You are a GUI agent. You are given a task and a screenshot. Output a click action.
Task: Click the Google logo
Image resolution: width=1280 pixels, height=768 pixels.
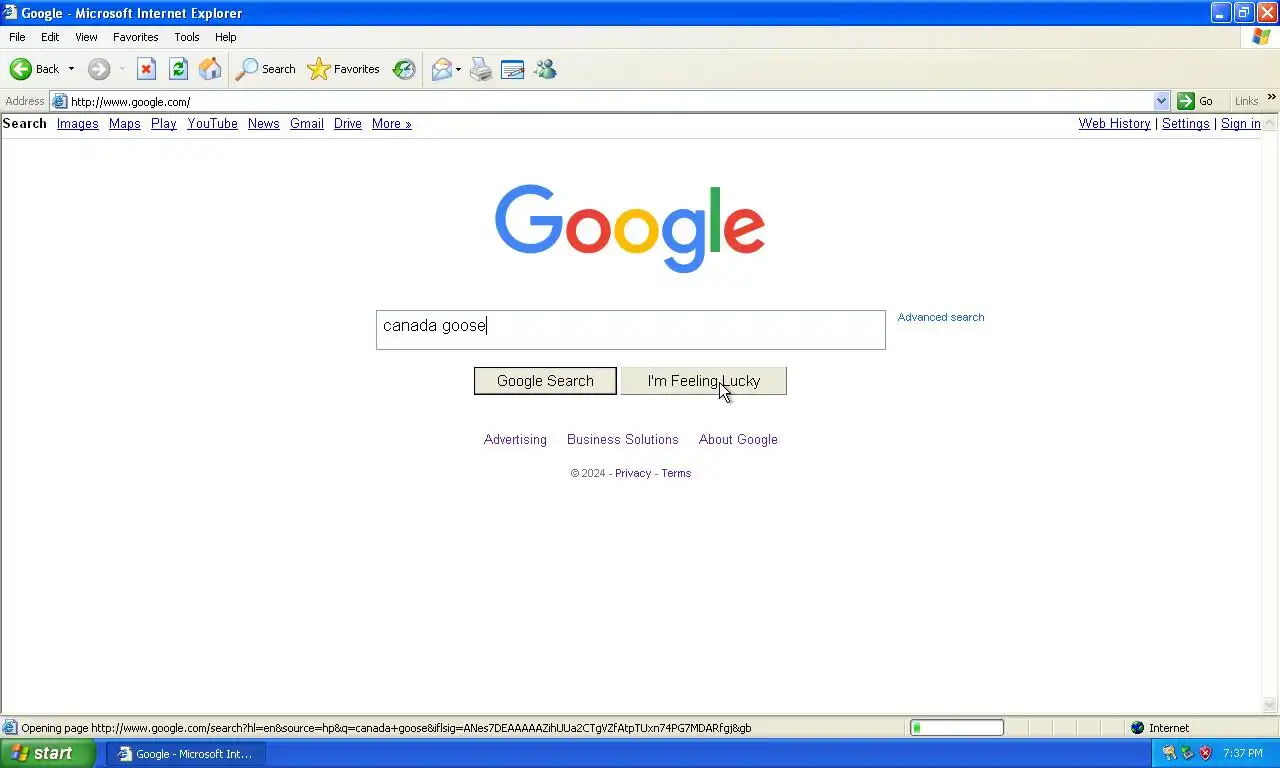(x=630, y=228)
